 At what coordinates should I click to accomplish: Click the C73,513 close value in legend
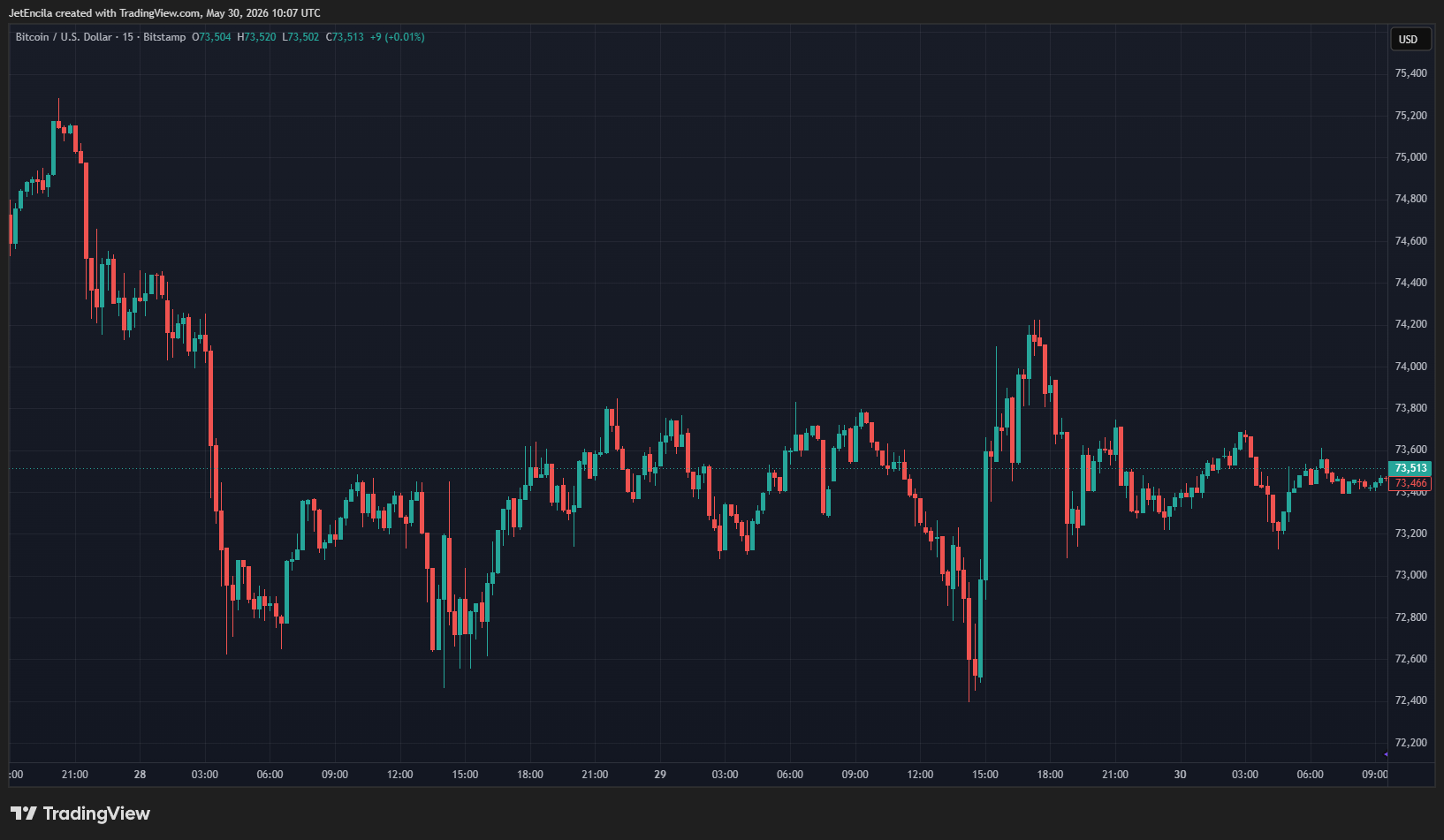(x=345, y=37)
